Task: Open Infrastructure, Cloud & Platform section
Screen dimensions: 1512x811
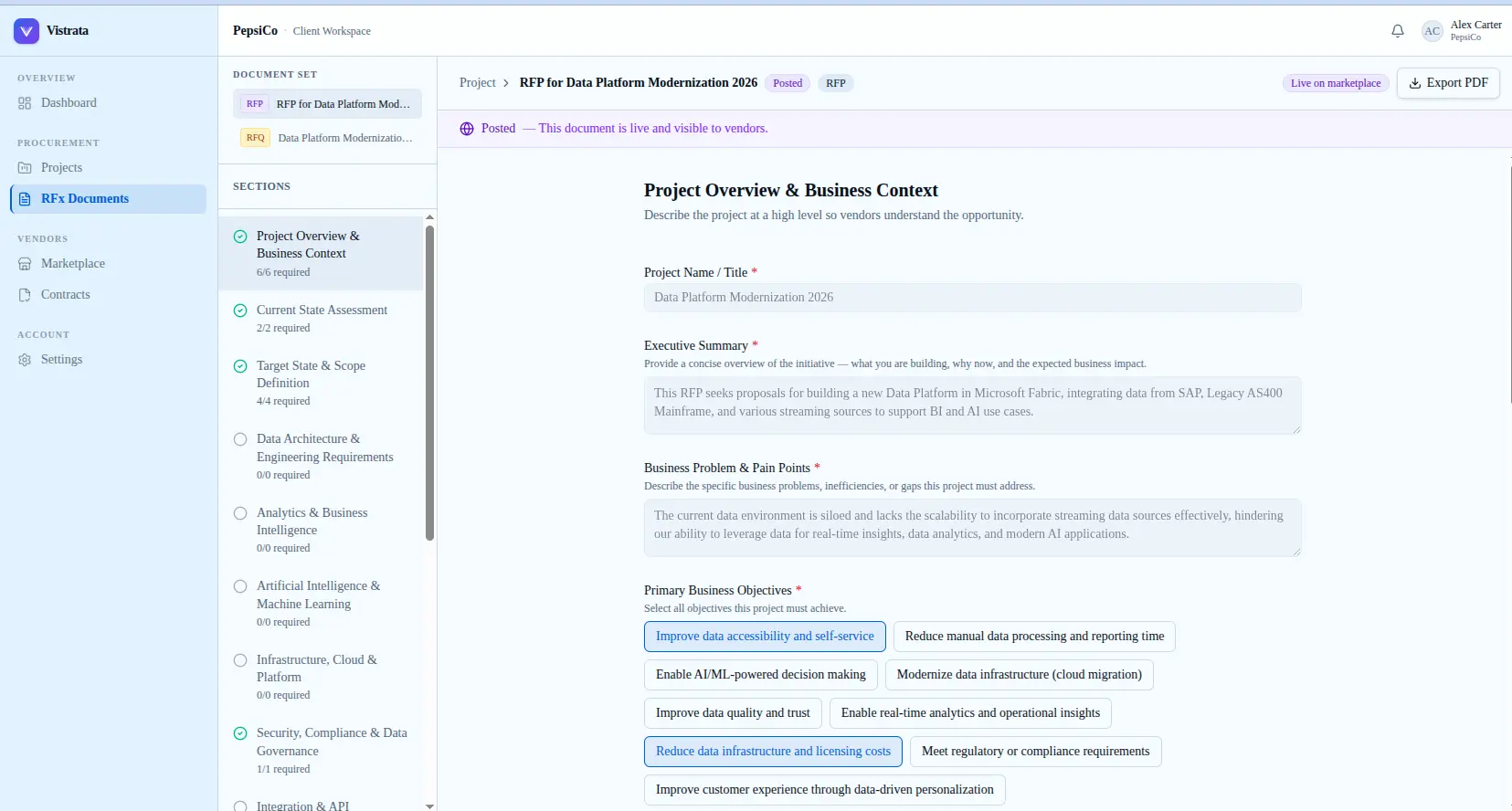Action: tap(321, 677)
